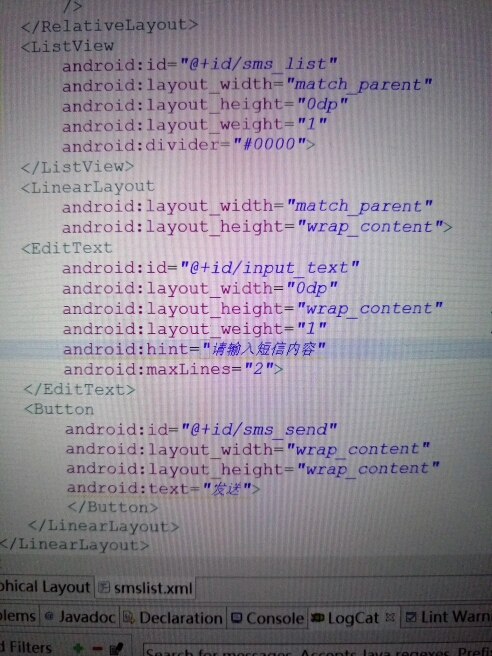Click the <Button opening tag

59,409
